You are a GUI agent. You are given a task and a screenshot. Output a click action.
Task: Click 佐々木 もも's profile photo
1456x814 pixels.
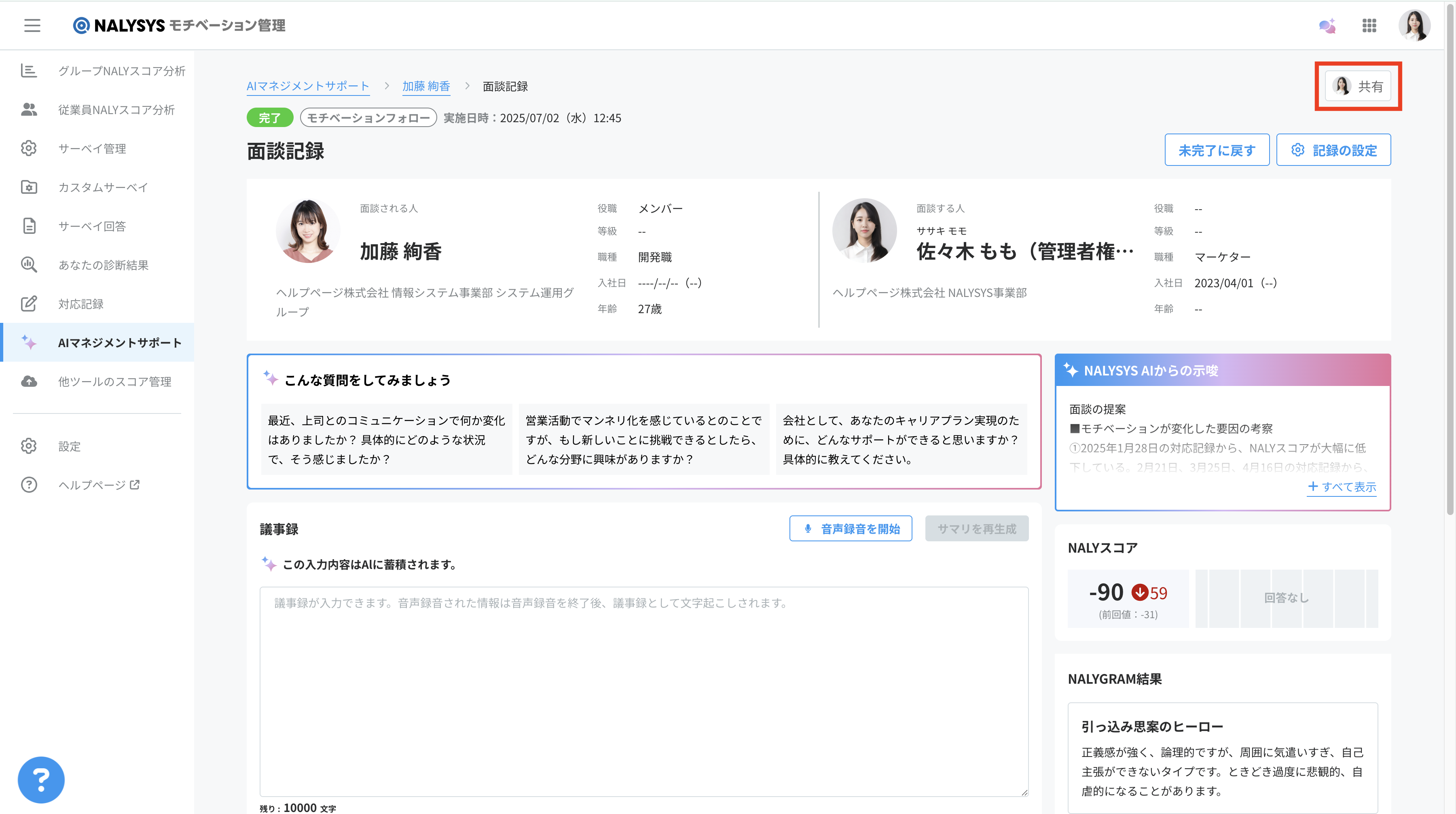(864, 231)
